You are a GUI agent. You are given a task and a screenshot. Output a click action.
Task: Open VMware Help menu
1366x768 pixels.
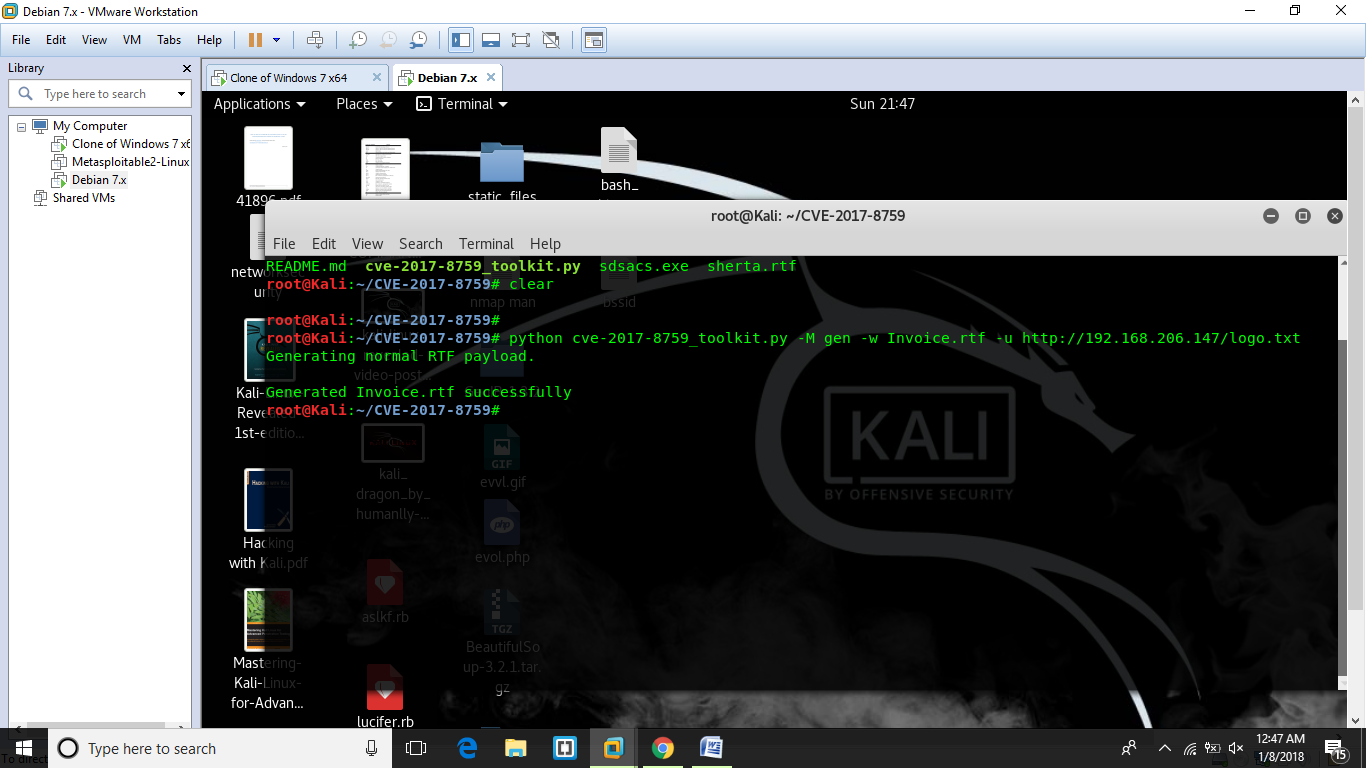pos(209,40)
